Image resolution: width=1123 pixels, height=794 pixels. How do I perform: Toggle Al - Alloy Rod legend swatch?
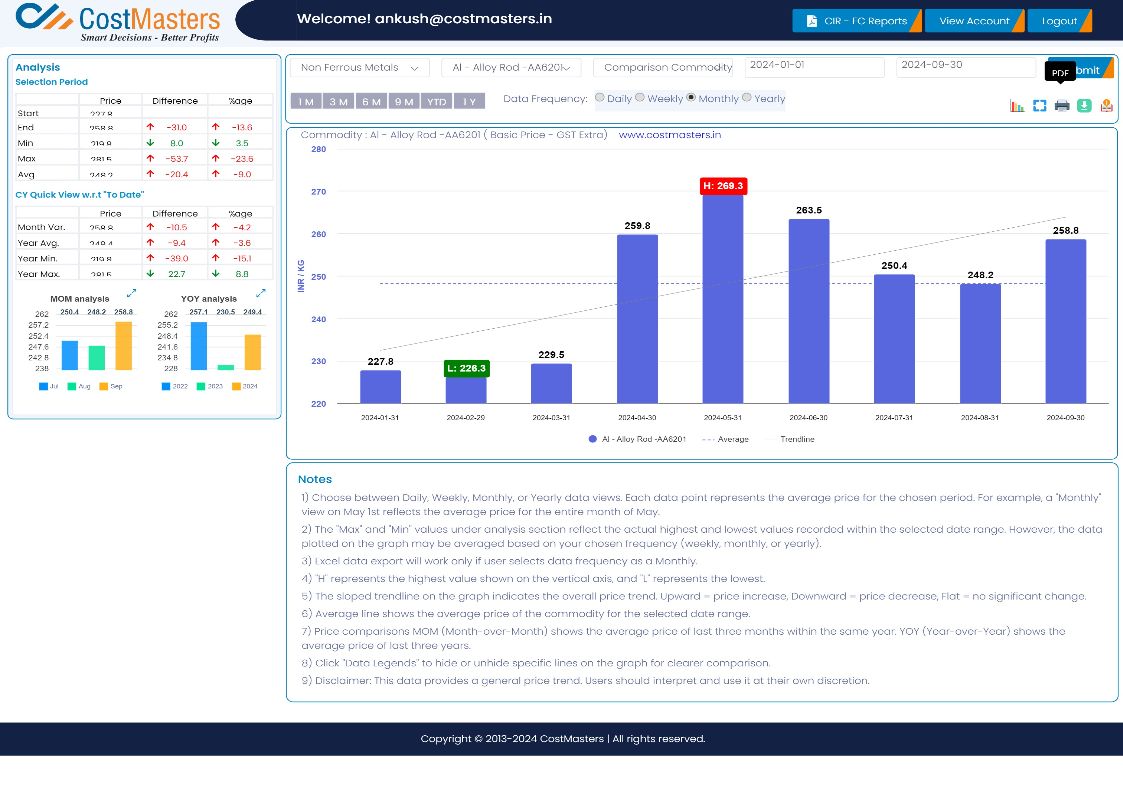(592, 440)
